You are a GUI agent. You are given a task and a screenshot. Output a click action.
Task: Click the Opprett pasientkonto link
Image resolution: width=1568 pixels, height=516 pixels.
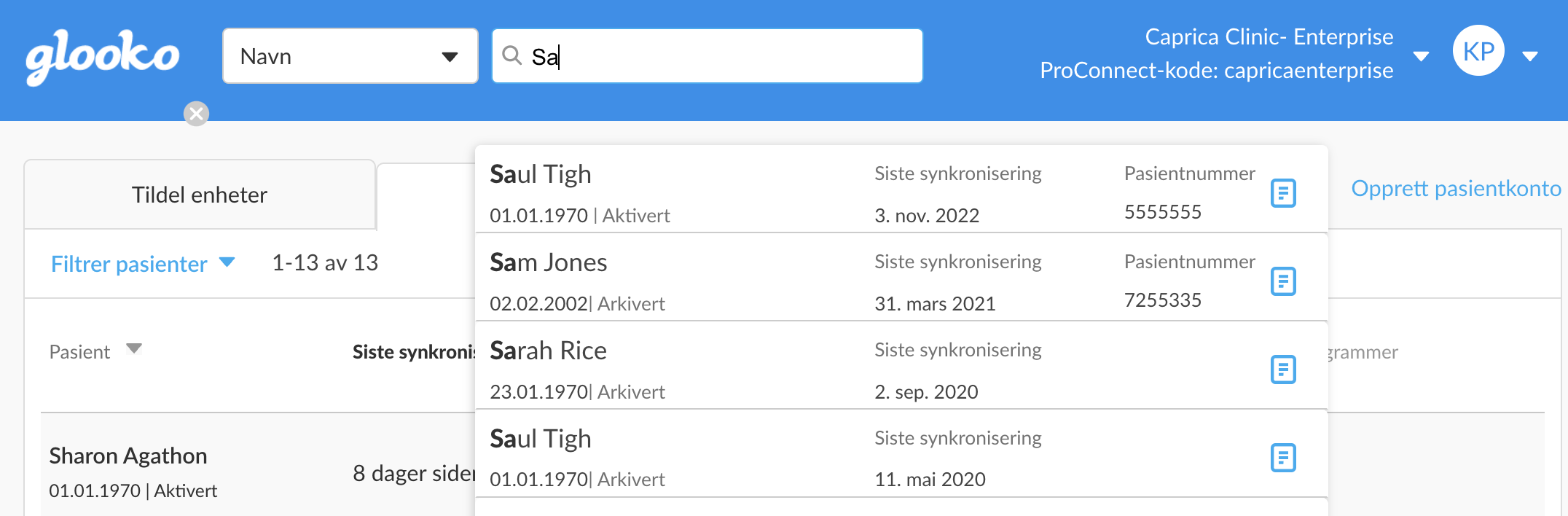(x=1456, y=188)
